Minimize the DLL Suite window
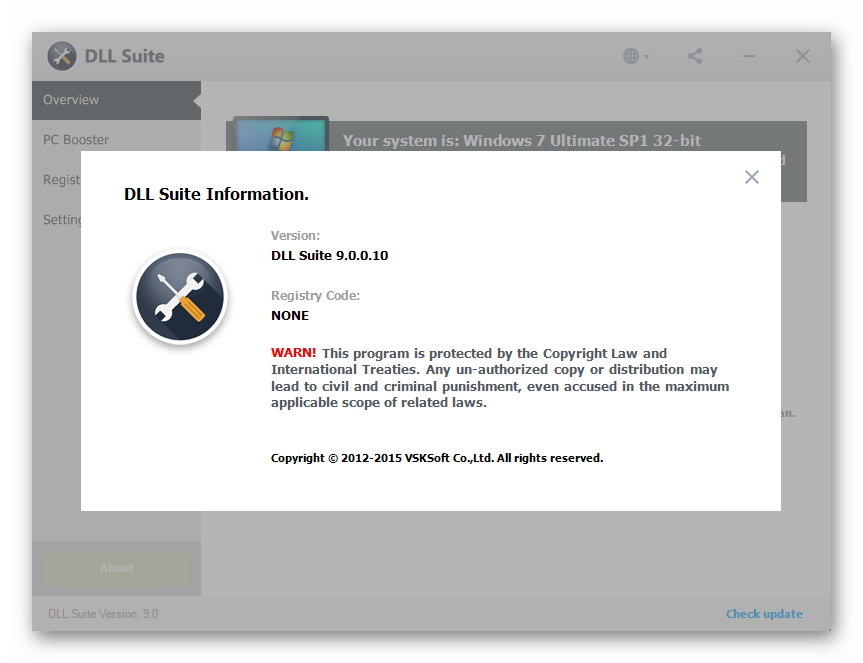Screen dimensions: 863x663 point(749,56)
